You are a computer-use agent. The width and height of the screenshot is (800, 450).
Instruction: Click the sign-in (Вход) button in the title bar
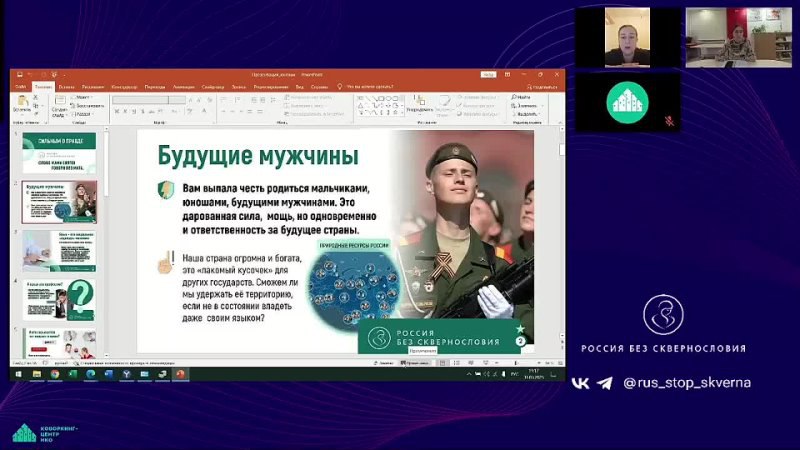[488, 74]
